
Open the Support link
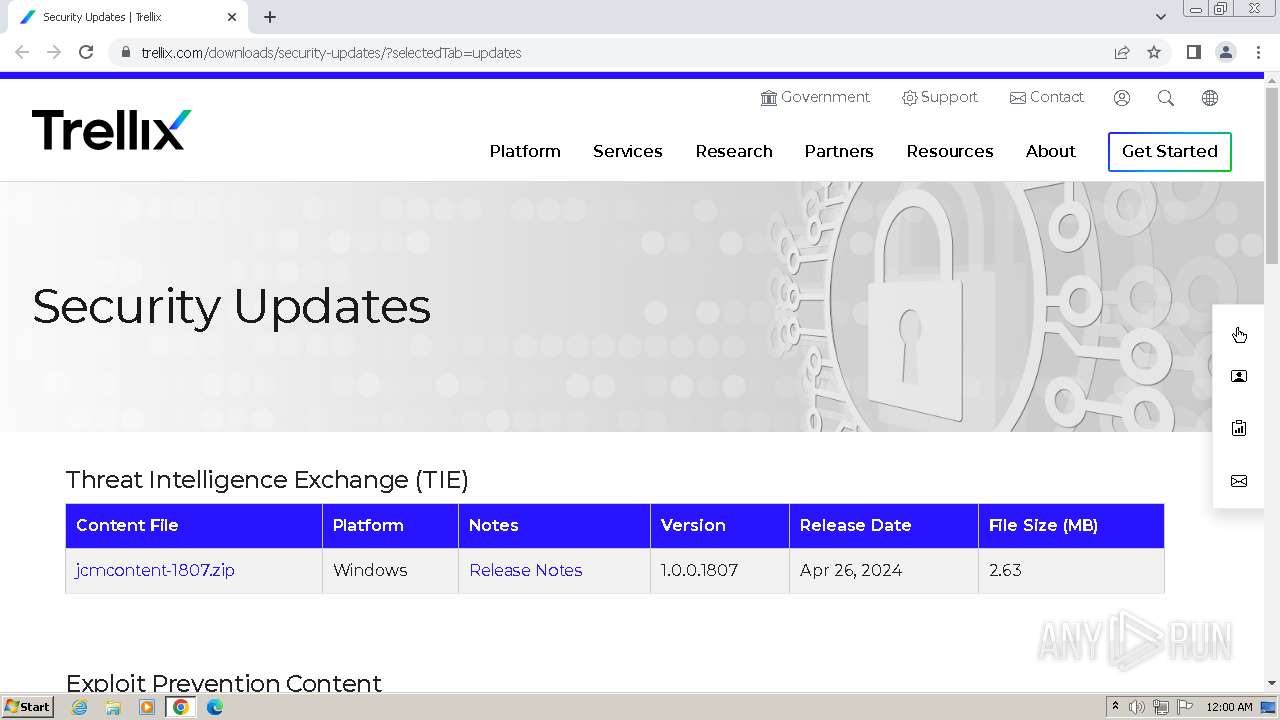[940, 97]
